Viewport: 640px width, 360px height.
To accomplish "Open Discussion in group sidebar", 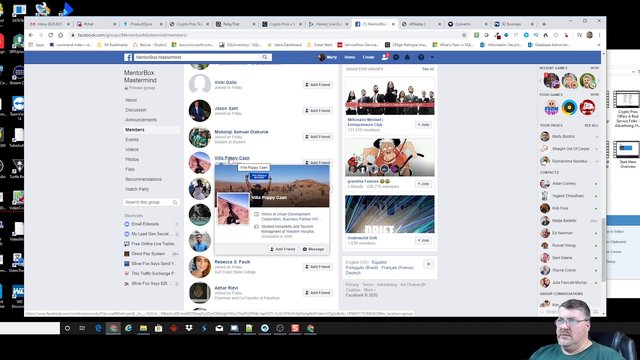I will tap(136, 110).
